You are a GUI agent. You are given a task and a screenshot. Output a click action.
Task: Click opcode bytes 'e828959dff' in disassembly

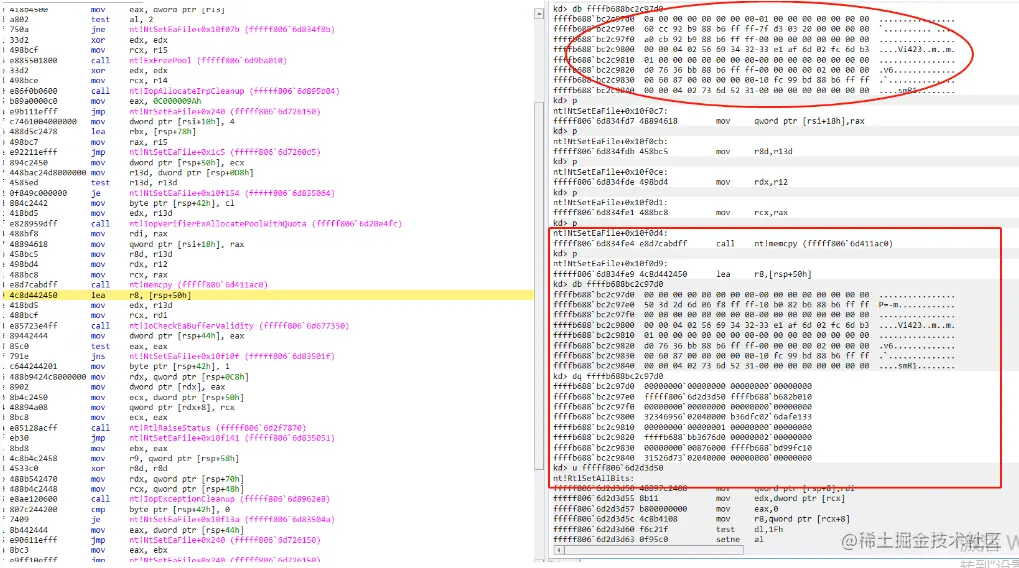pos(33,224)
